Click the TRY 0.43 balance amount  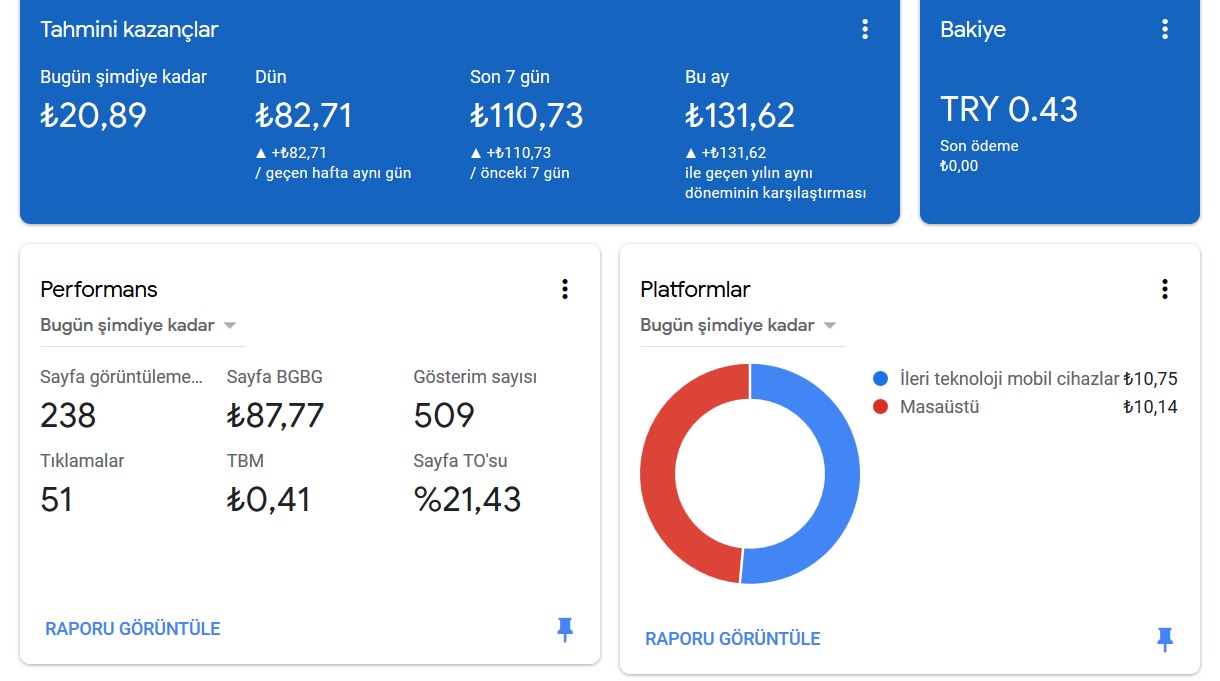tap(1009, 109)
